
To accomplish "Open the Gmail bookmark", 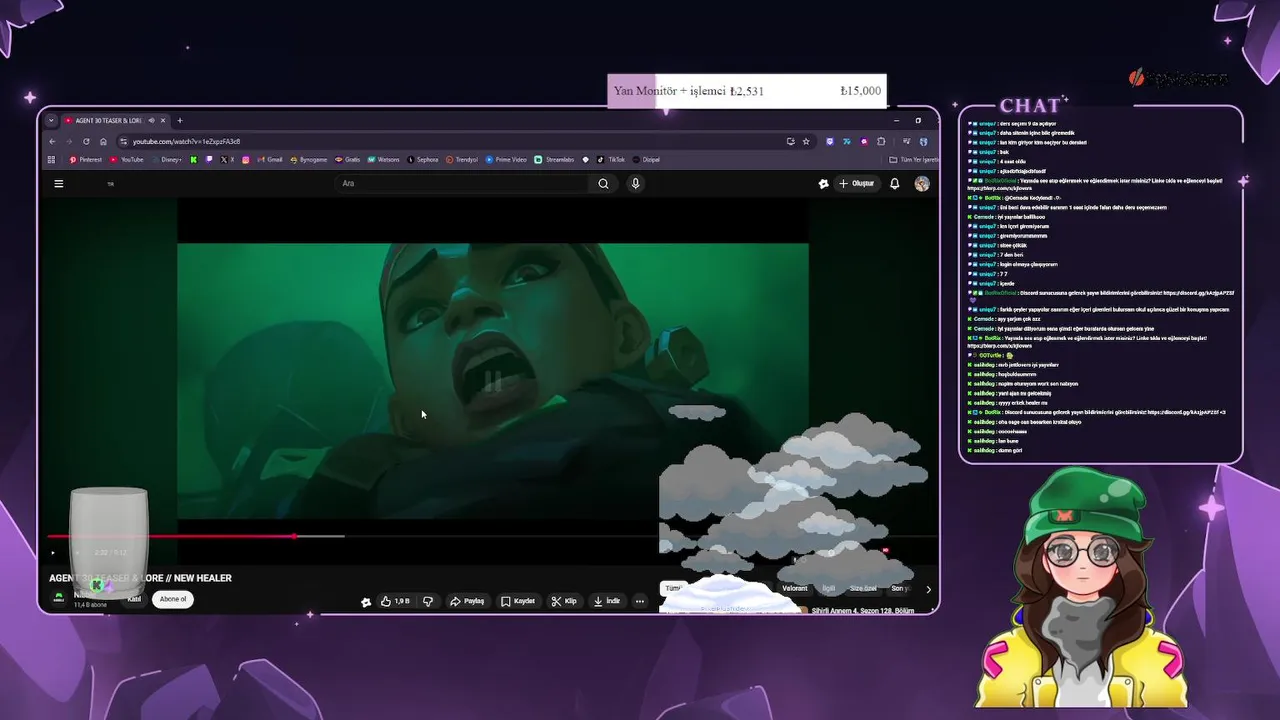I will (x=270, y=160).
